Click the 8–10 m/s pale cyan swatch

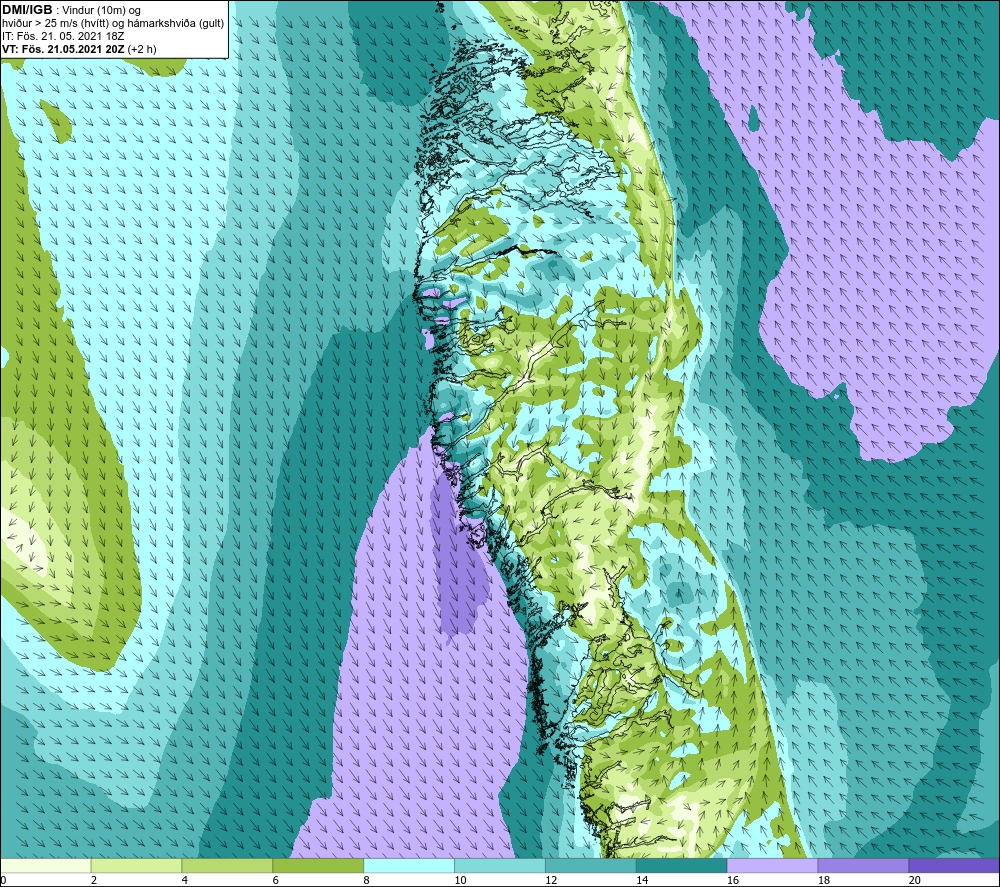(x=409, y=866)
